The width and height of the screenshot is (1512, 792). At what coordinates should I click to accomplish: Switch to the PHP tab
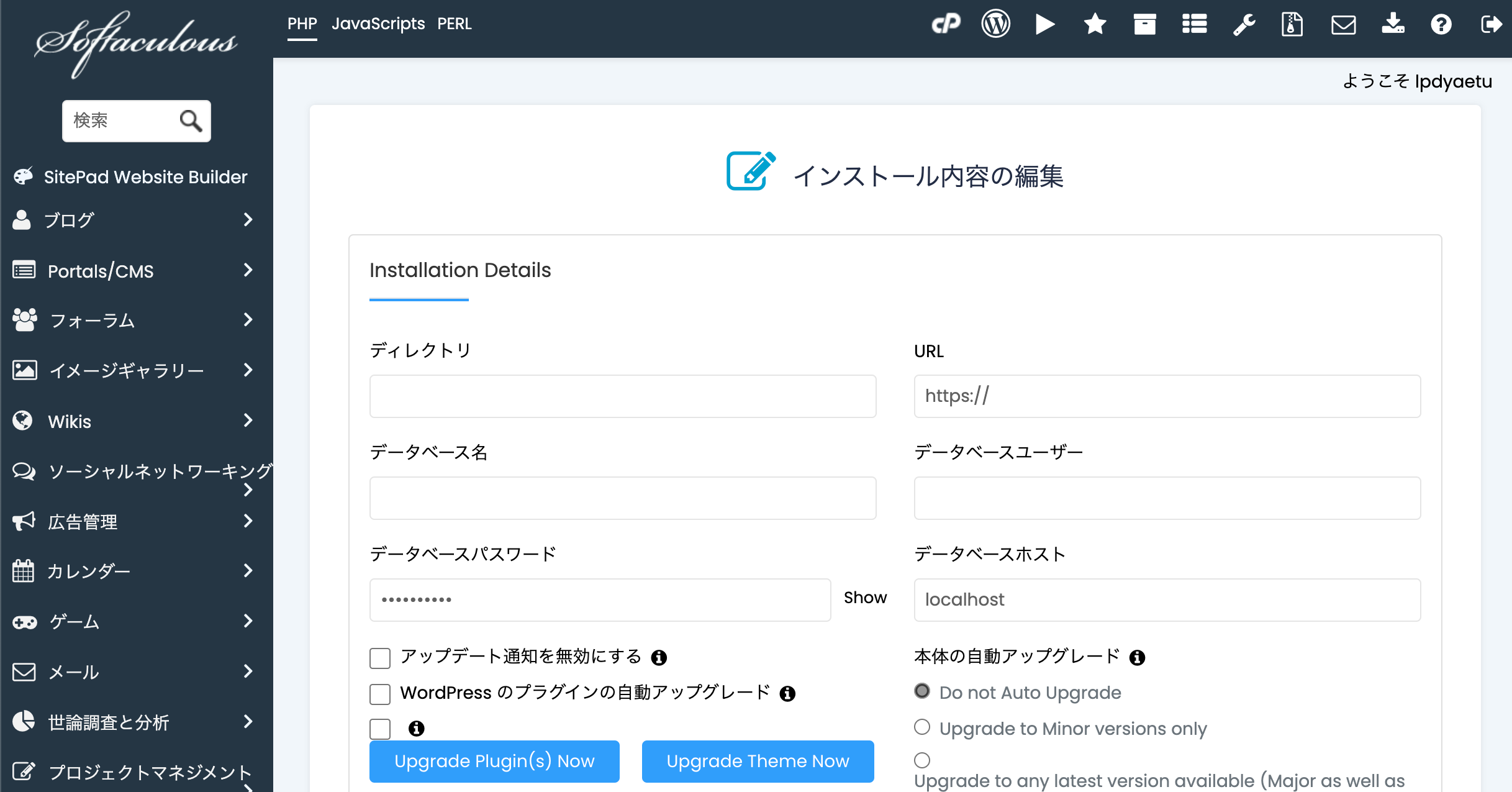[302, 24]
